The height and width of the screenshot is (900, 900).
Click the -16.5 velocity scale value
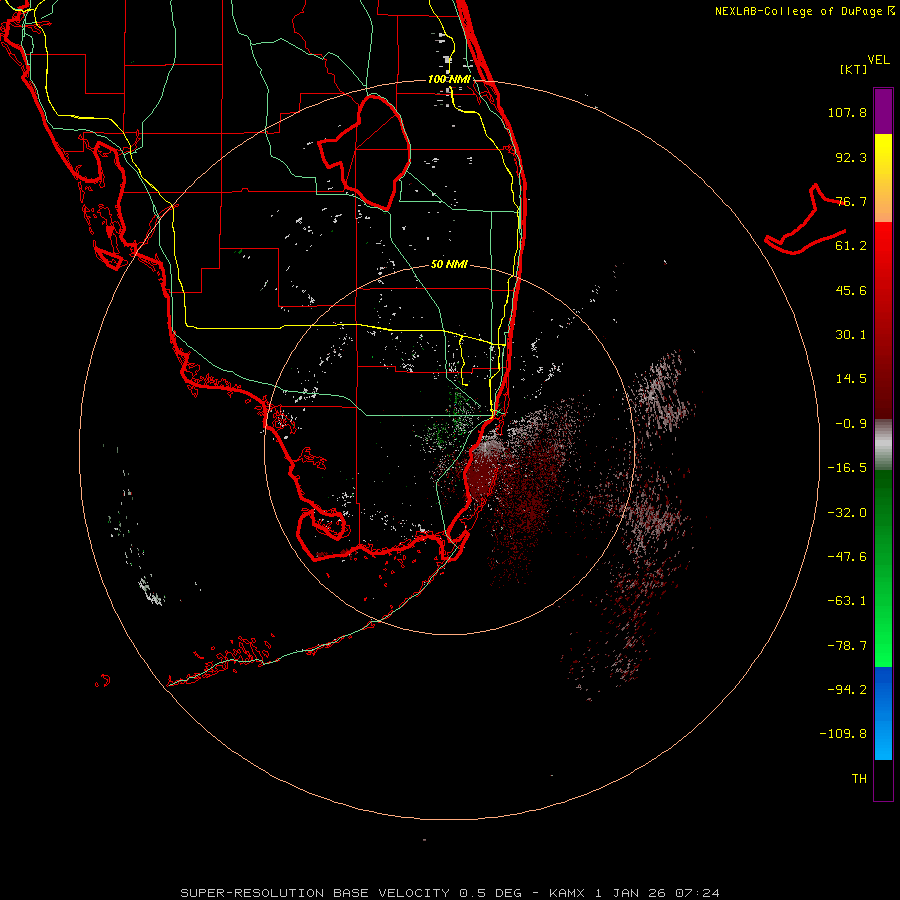pyautogui.click(x=847, y=468)
